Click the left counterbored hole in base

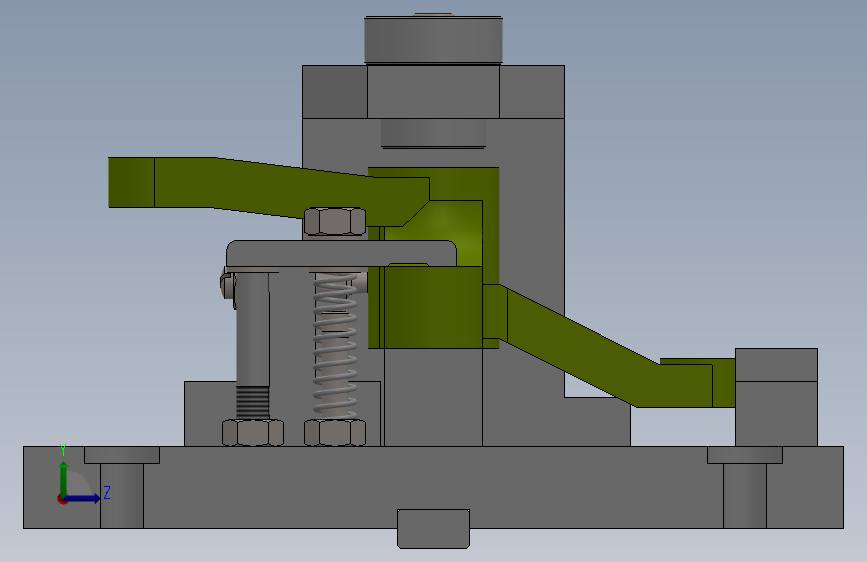click(x=122, y=487)
